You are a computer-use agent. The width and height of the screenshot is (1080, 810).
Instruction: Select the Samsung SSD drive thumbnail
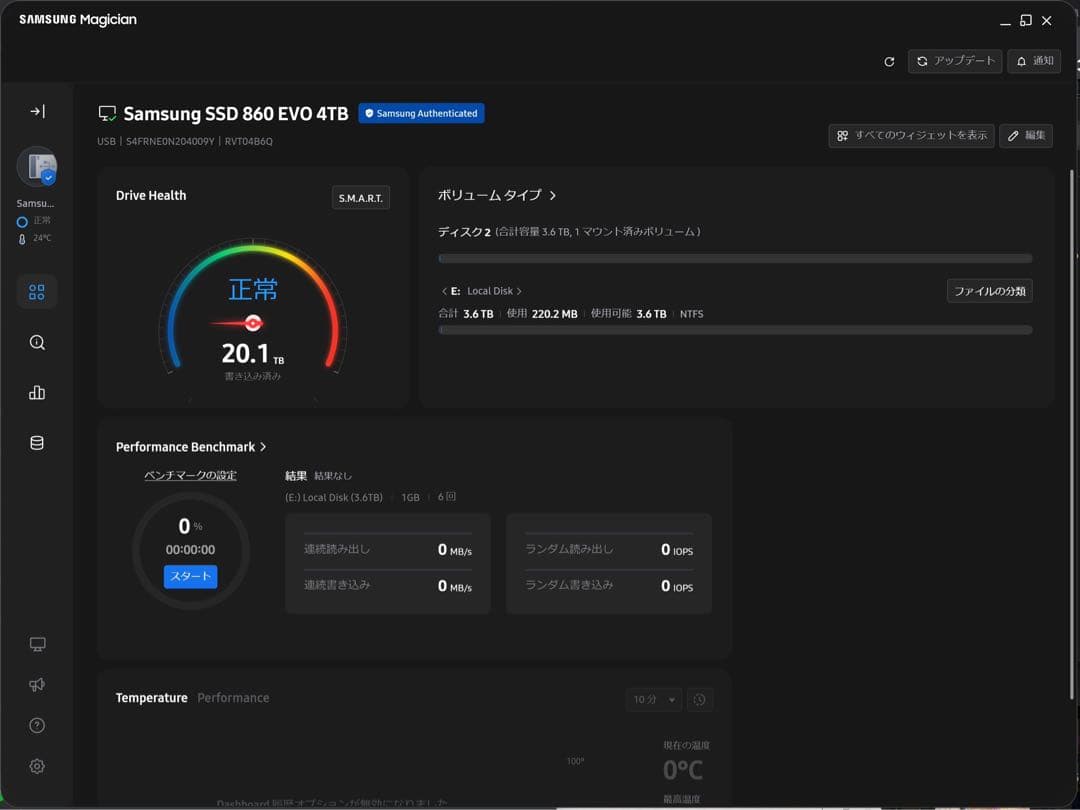(37, 167)
